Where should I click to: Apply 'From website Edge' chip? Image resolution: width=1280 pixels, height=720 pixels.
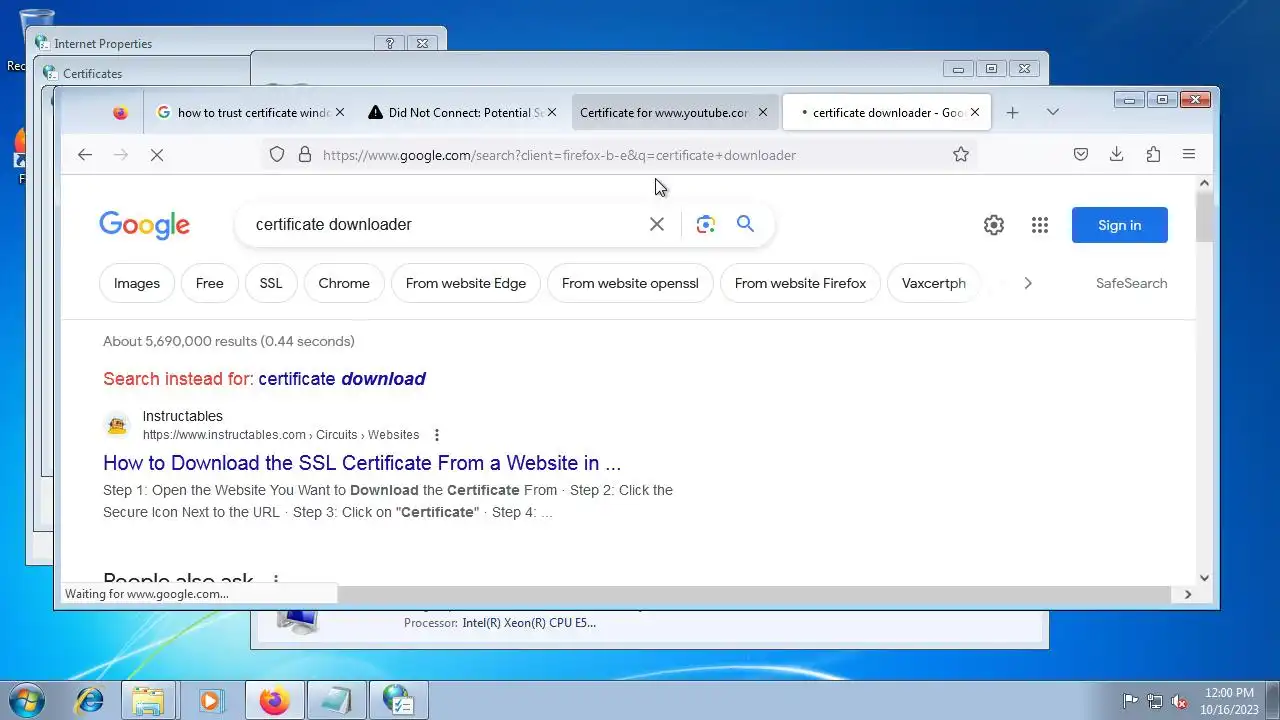(466, 283)
